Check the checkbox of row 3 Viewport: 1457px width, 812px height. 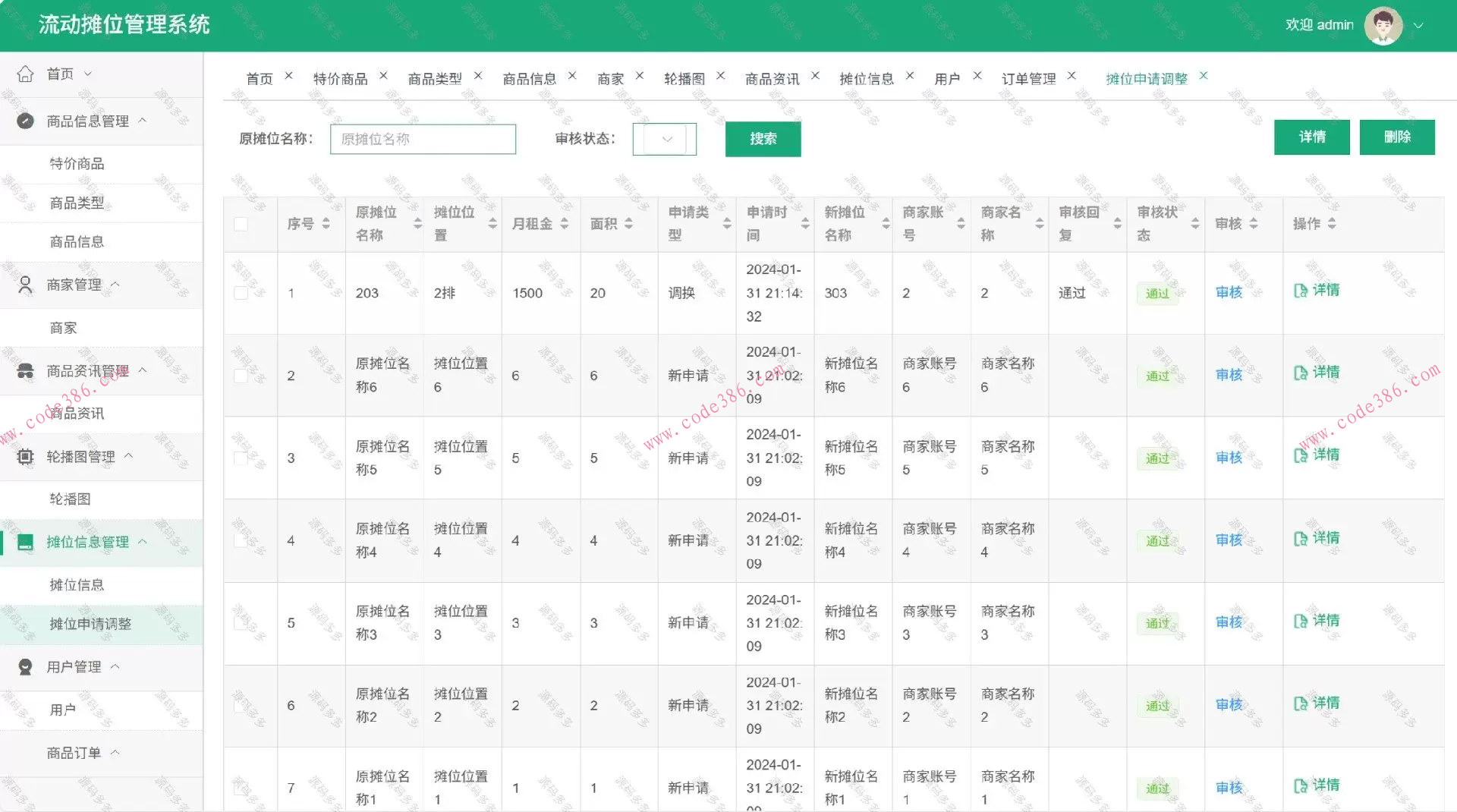241,458
